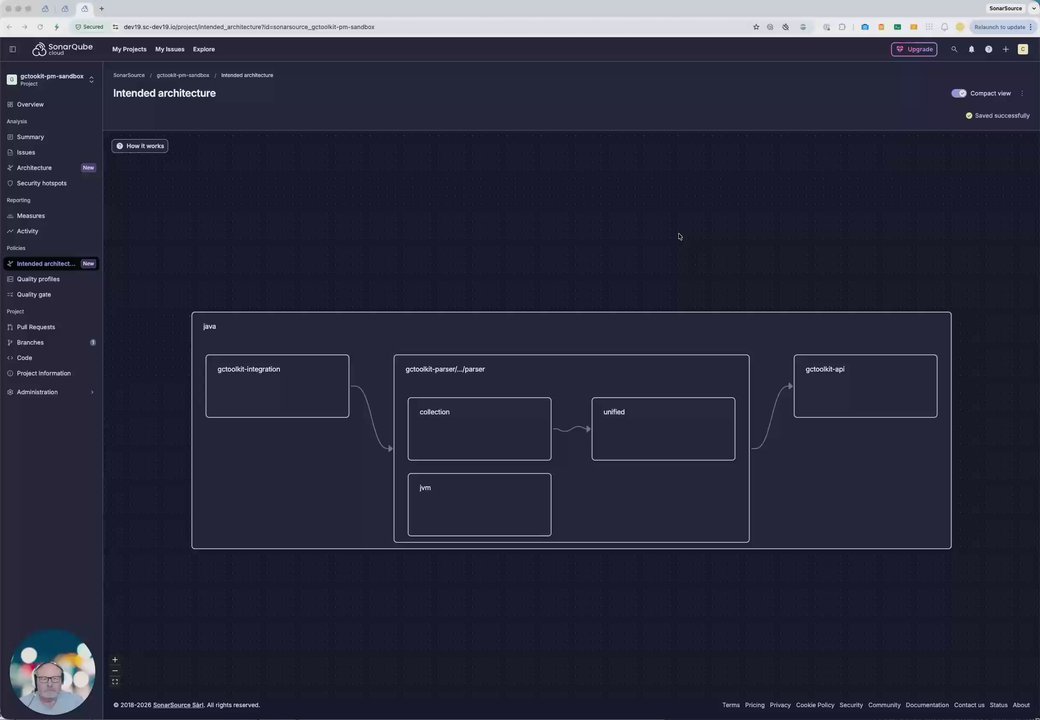
Task: Open Terms footer link
Action: tap(731, 705)
